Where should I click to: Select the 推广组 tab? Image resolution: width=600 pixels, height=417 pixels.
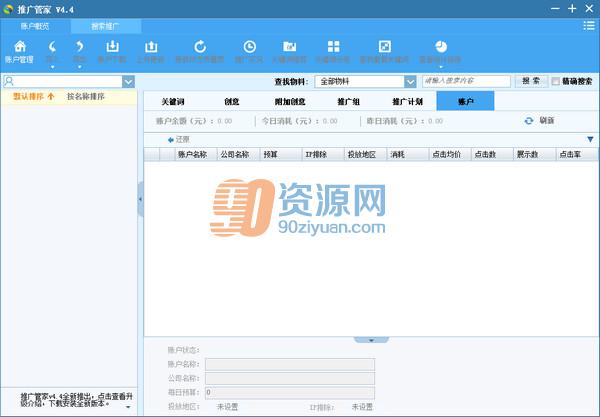(x=348, y=102)
